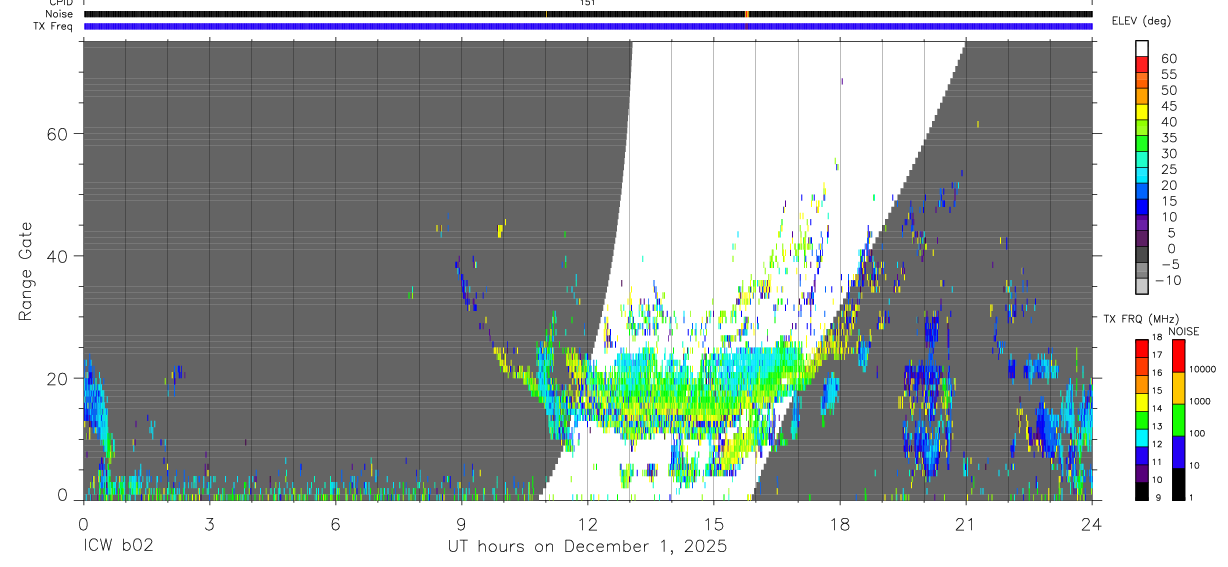Click the 'ICW b02' radar label
This screenshot has width=1228, height=567.
click(118, 548)
